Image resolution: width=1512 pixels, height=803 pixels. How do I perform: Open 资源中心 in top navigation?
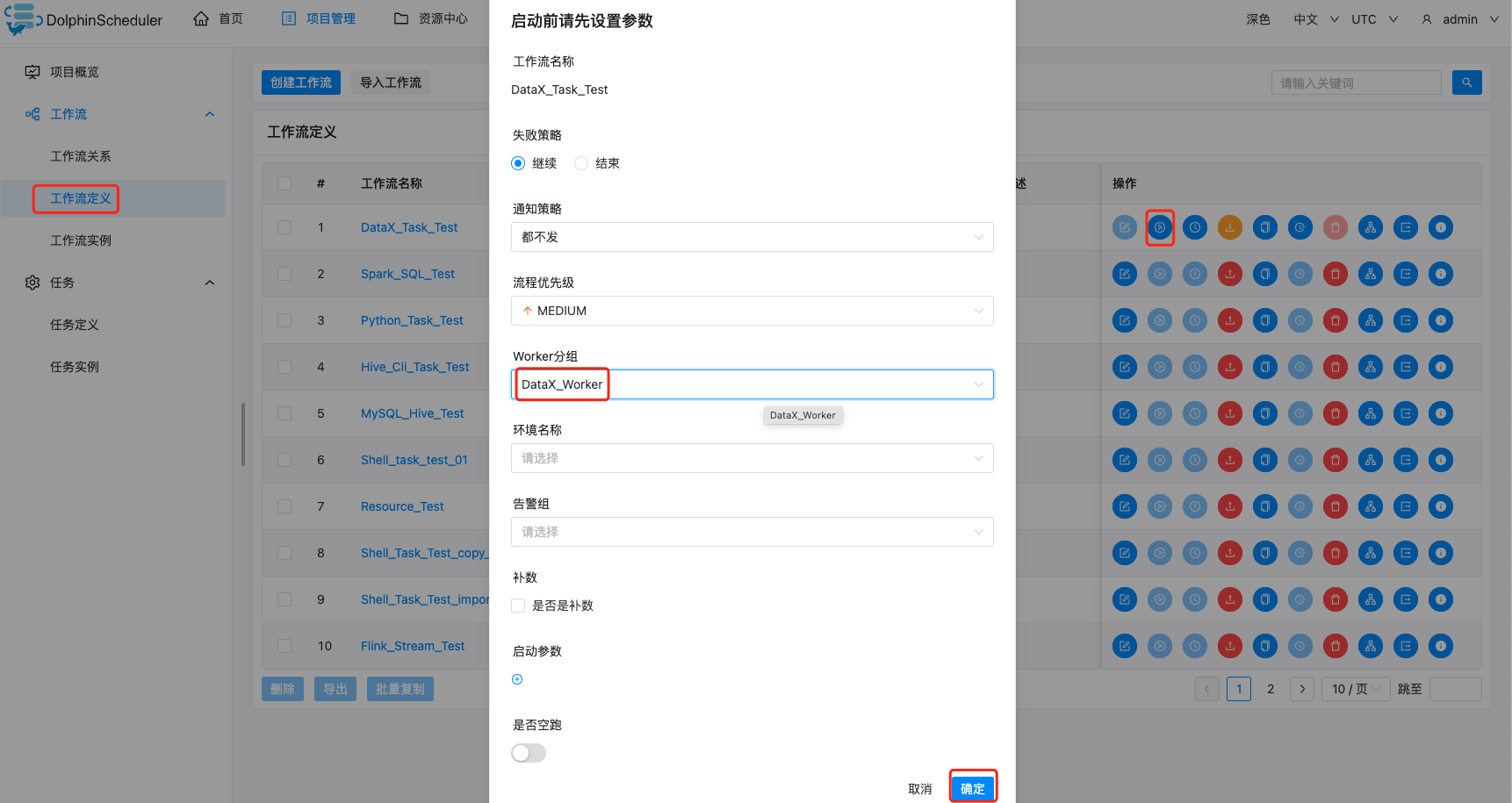pos(430,18)
